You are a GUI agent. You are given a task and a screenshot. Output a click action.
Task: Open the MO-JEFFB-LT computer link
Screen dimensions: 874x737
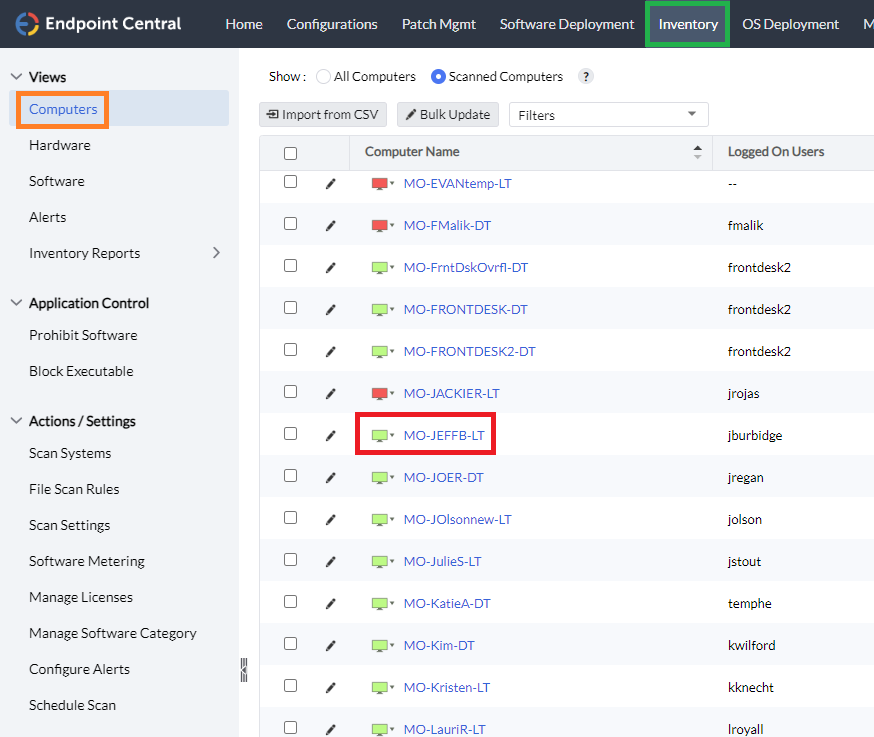pyautogui.click(x=444, y=435)
